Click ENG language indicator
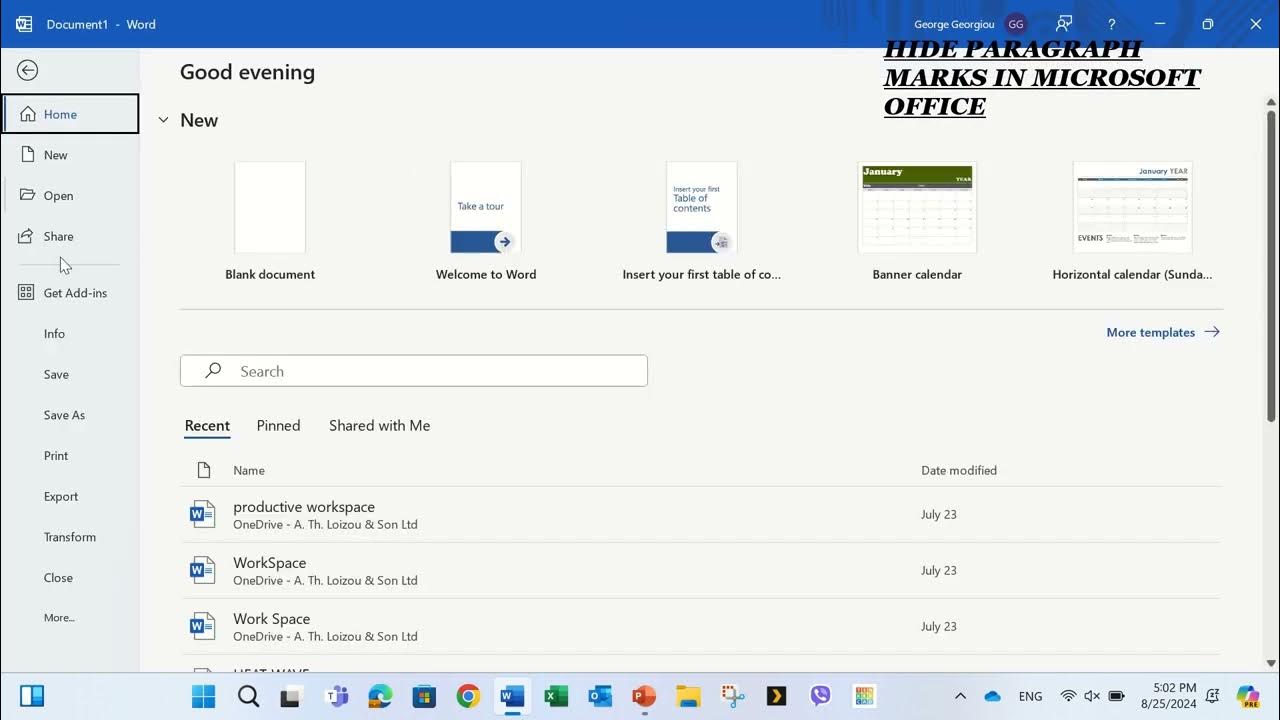 pyautogui.click(x=1030, y=696)
